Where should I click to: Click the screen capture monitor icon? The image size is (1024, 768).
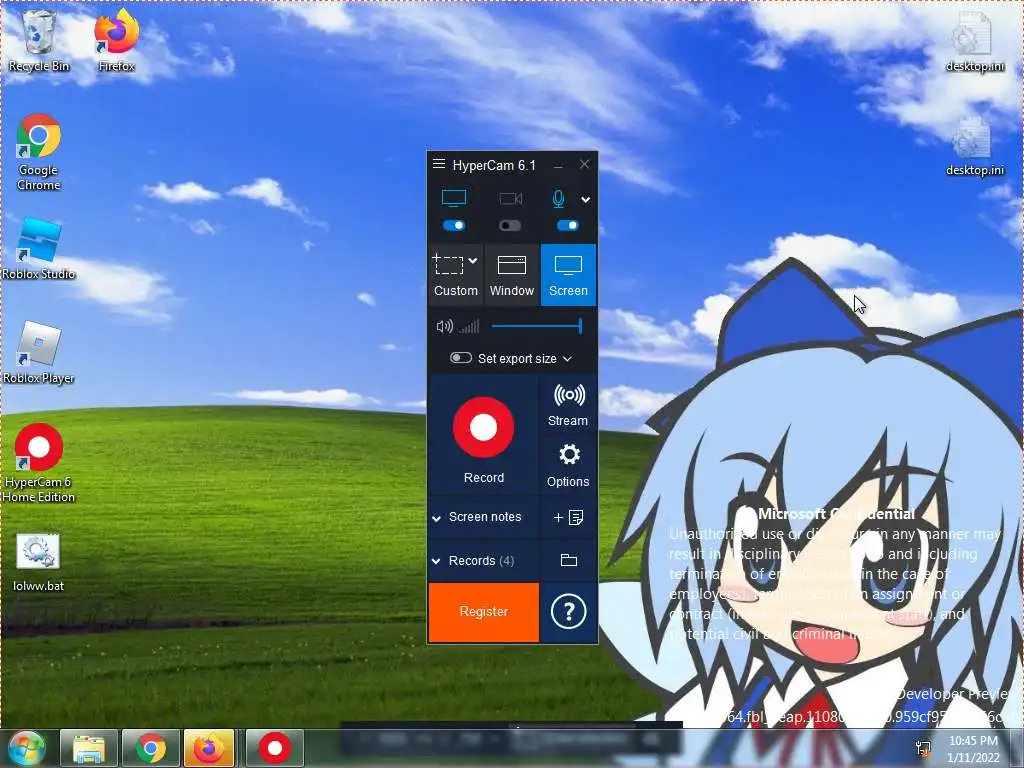(454, 198)
